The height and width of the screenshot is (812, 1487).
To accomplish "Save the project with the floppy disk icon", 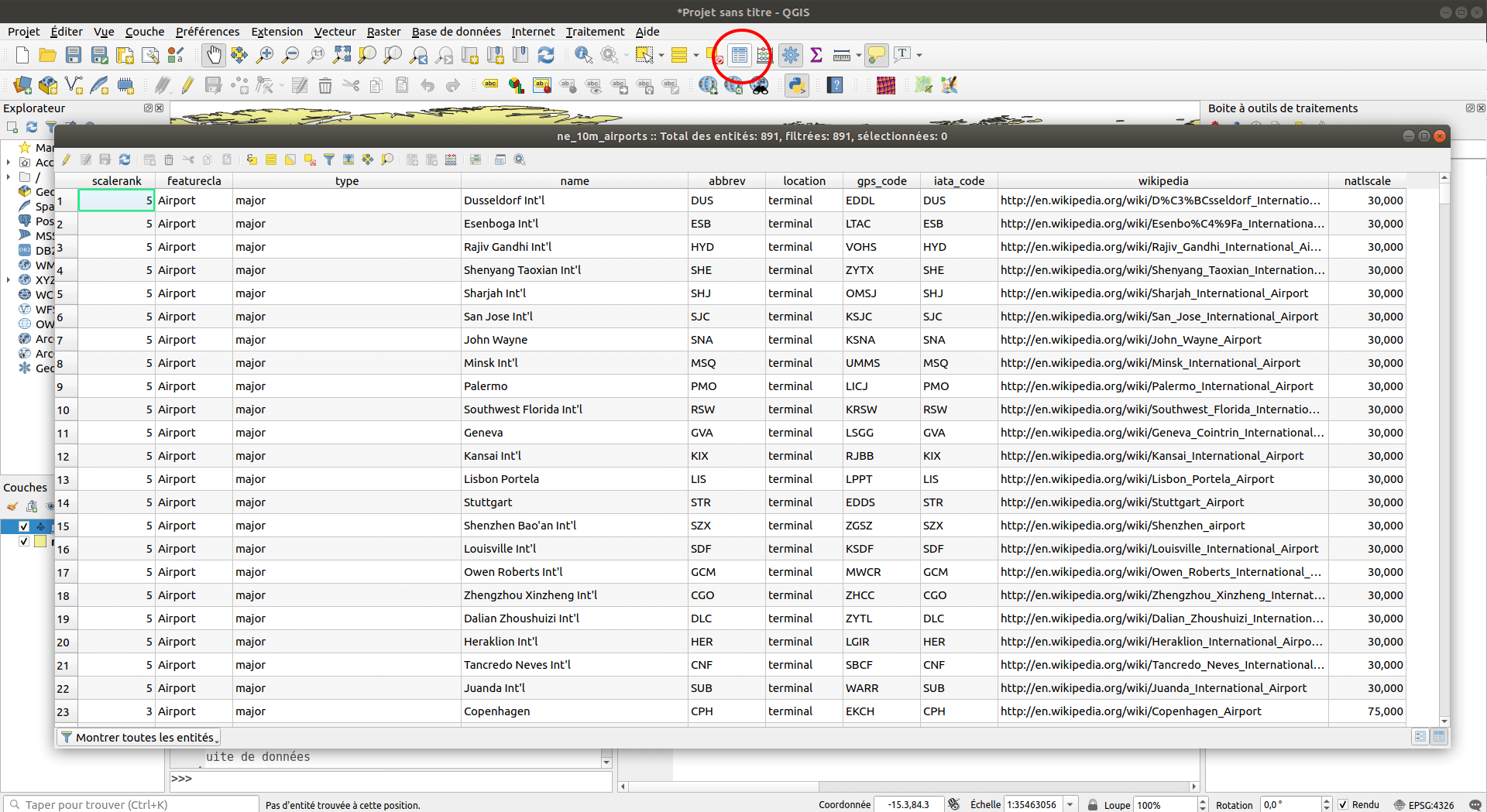I will tap(73, 55).
